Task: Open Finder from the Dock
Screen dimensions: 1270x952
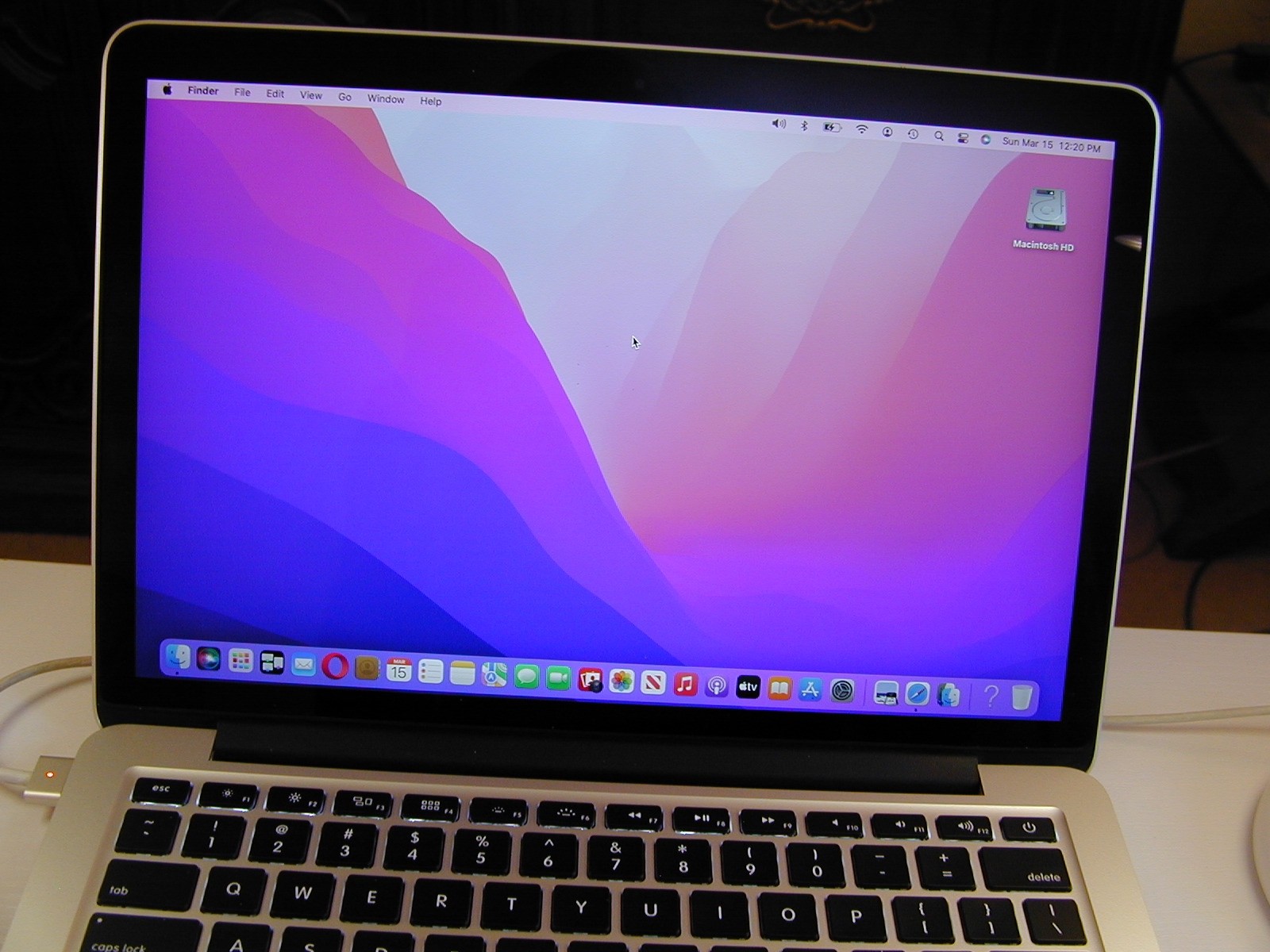Action: pyautogui.click(x=177, y=658)
